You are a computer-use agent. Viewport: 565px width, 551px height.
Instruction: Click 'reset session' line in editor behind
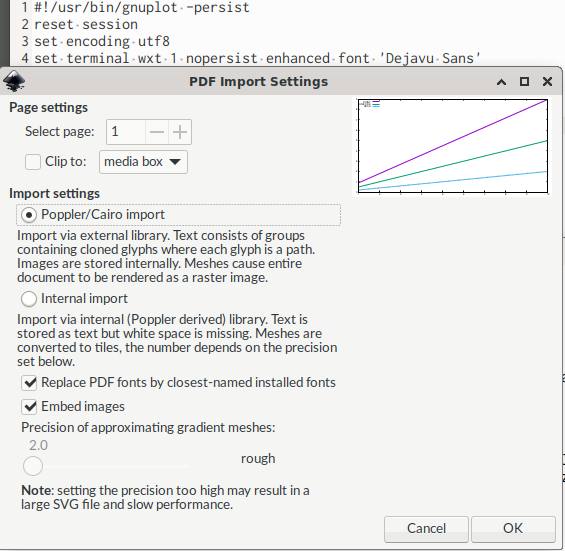point(86,25)
